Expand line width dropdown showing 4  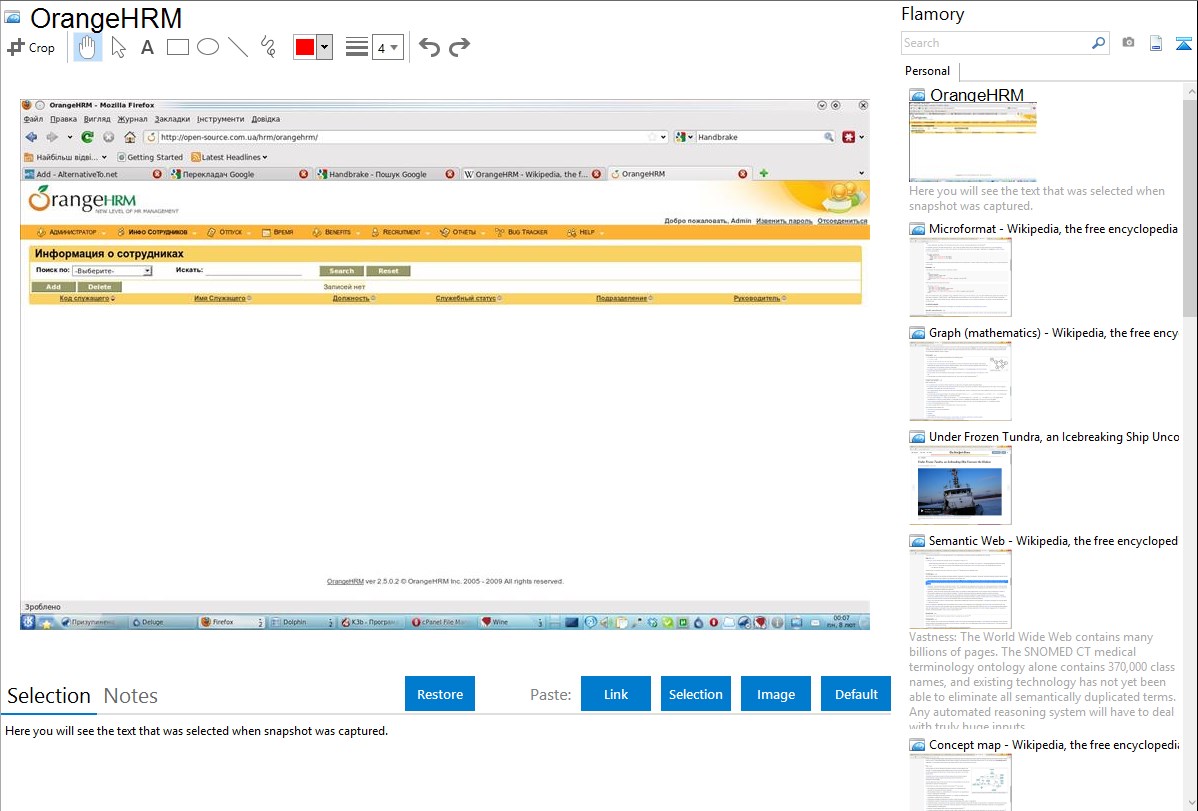pos(387,47)
